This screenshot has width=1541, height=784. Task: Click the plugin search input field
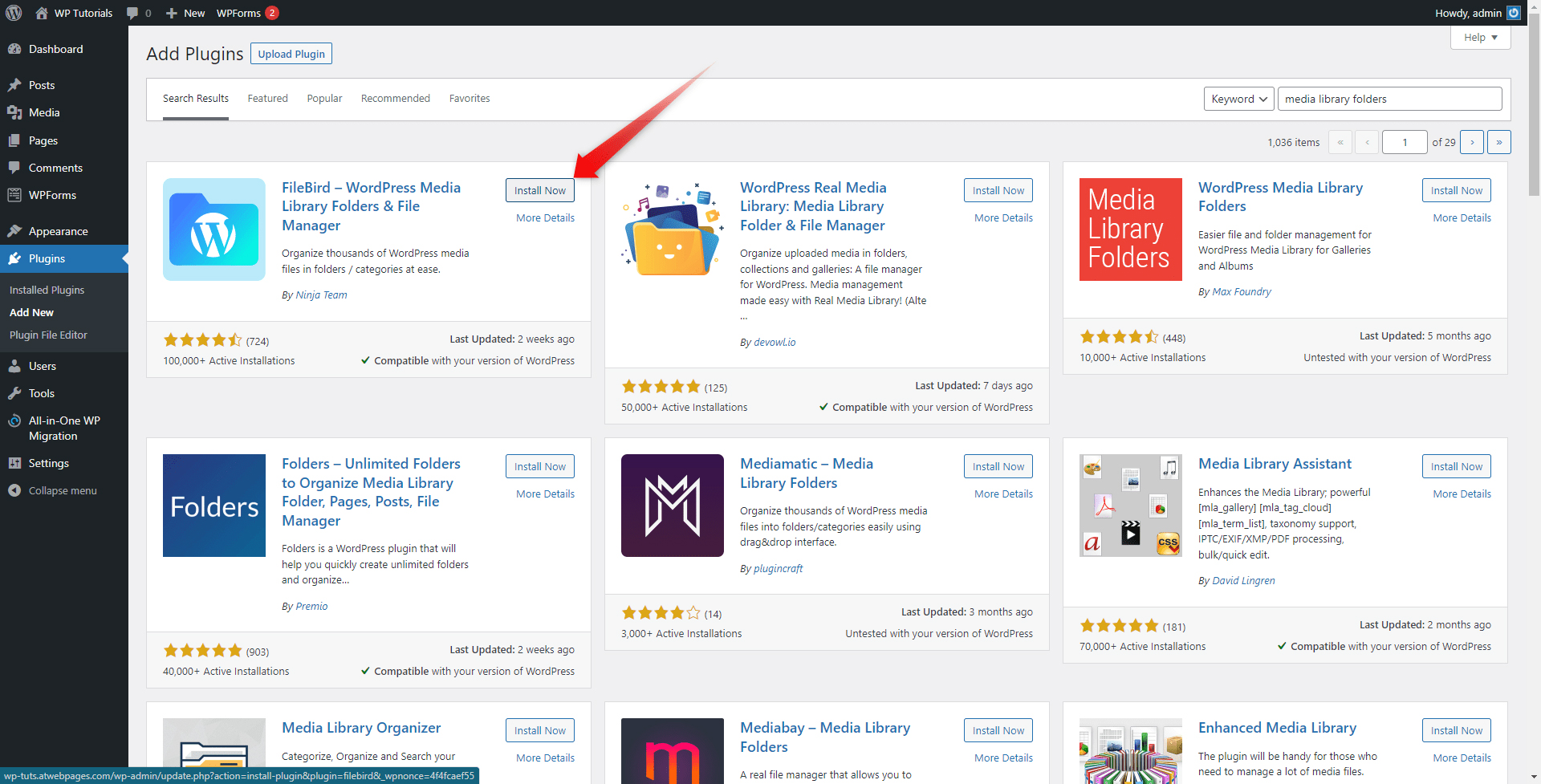pyautogui.click(x=1389, y=99)
